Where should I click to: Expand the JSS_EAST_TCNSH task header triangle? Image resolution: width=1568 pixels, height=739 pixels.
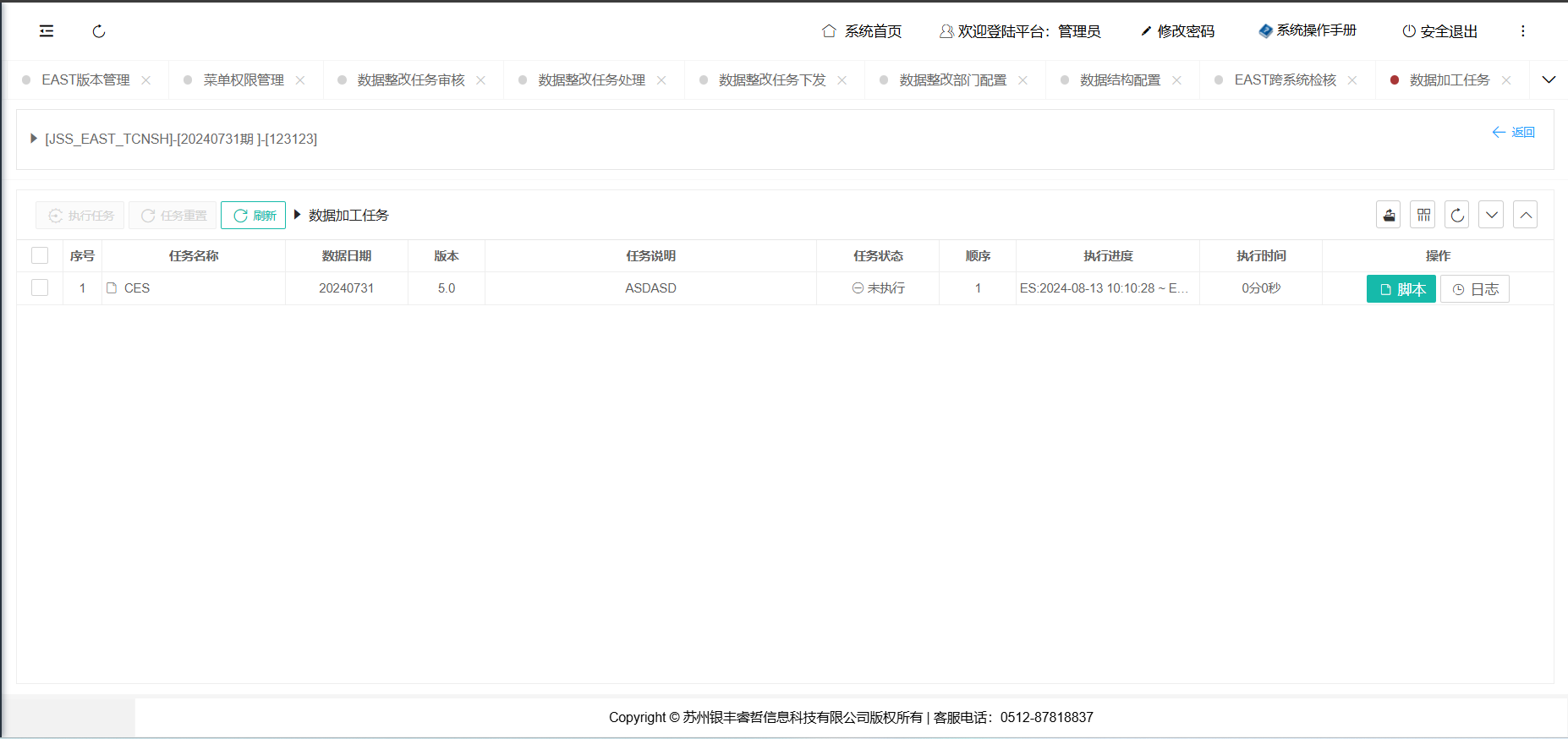pos(34,139)
